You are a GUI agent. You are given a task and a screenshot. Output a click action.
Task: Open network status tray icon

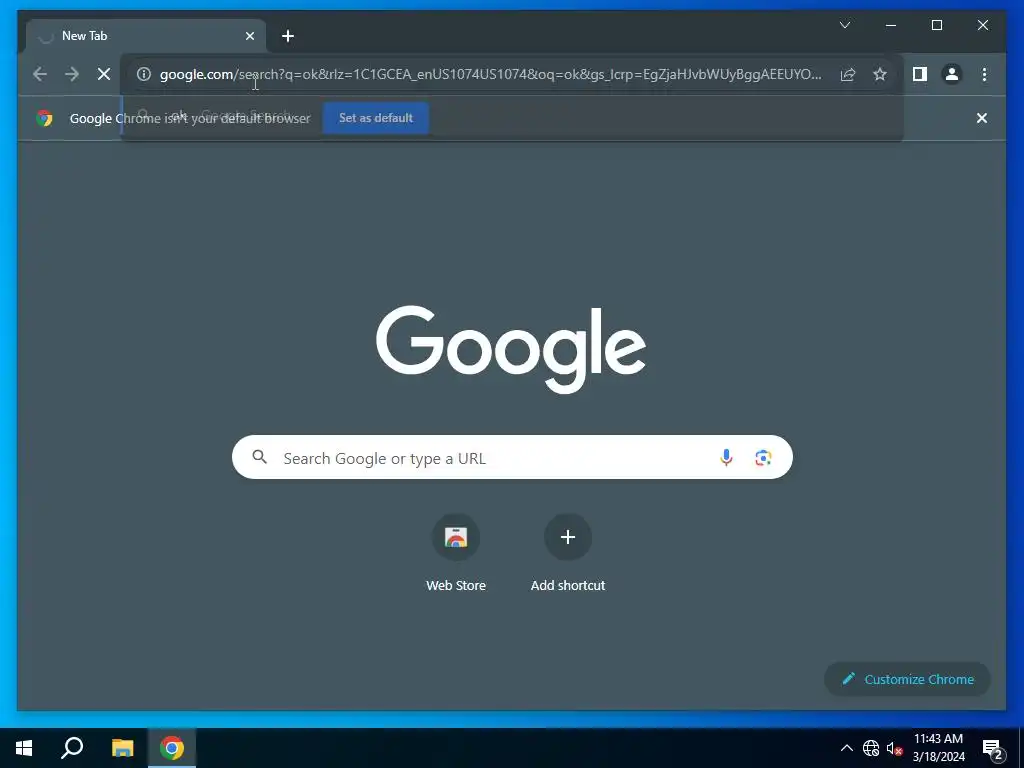coord(871,748)
